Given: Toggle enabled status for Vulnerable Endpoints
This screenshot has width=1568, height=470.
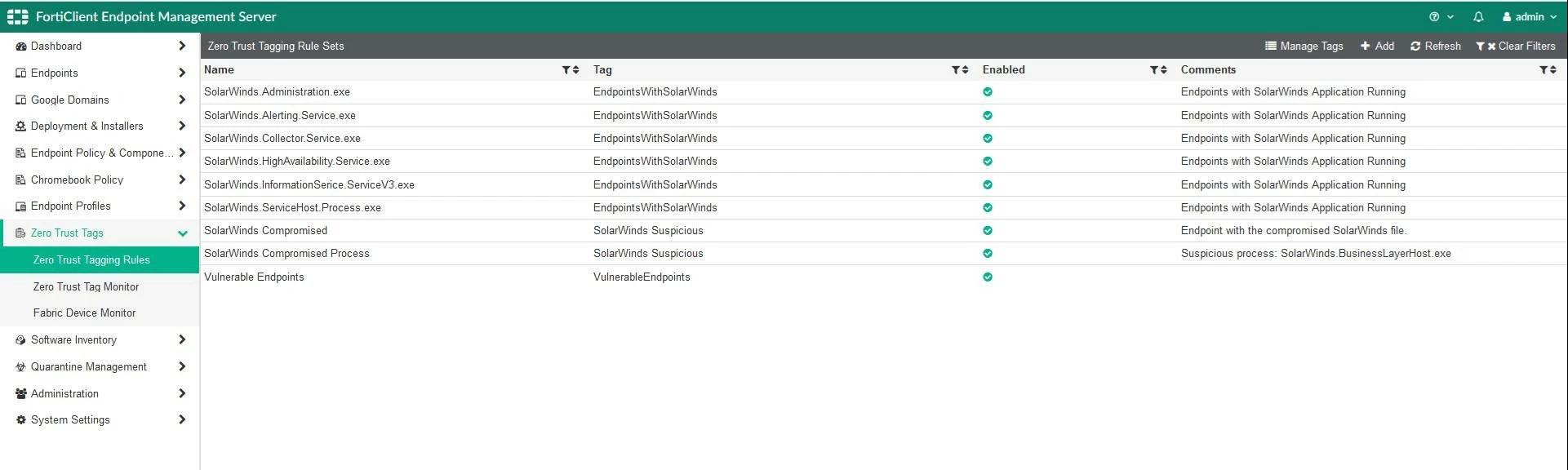Looking at the screenshot, I should (x=988, y=277).
